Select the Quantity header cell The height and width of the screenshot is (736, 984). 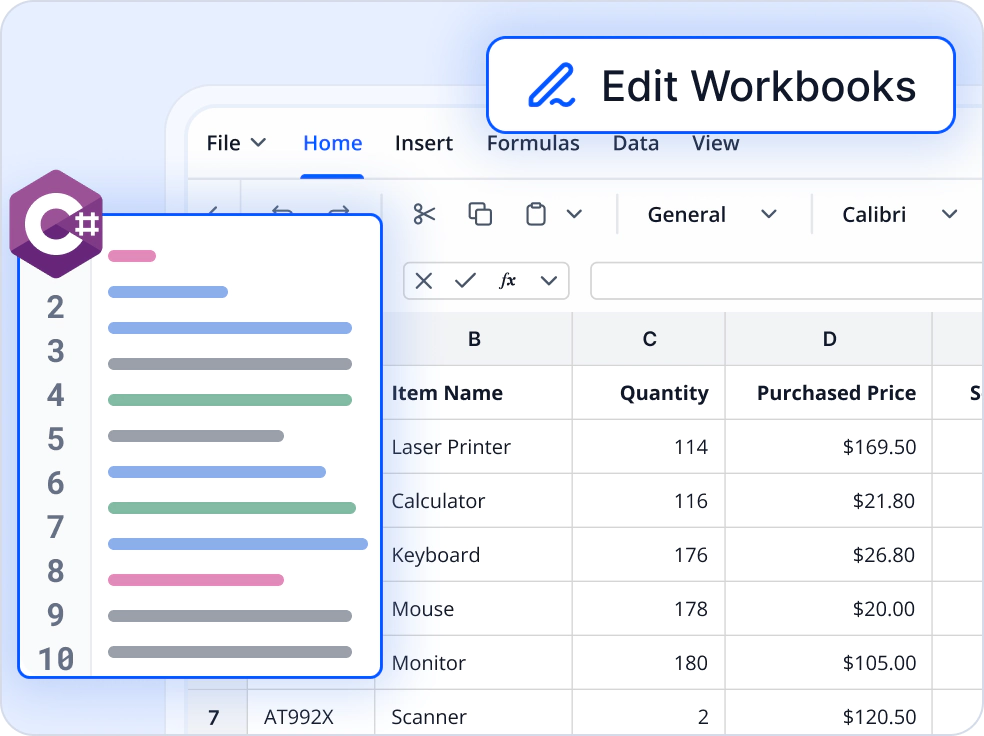pos(649,393)
